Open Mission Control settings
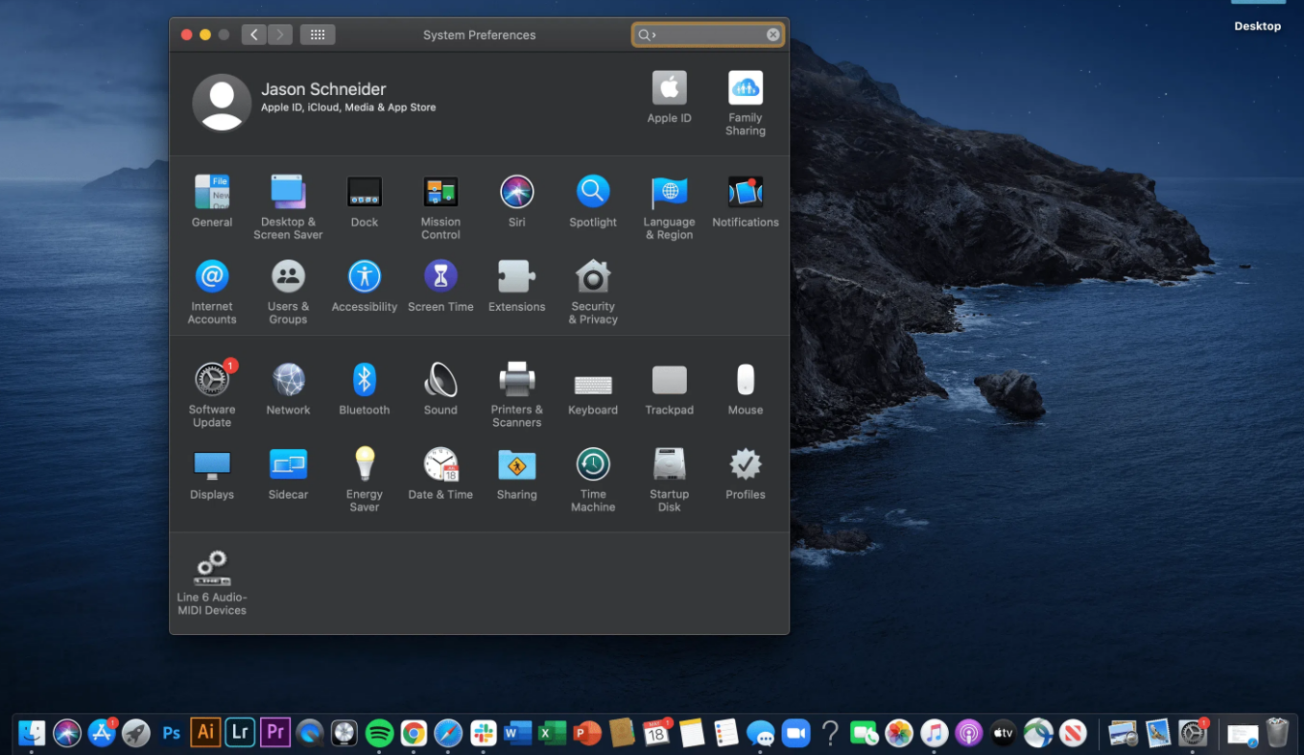The width and height of the screenshot is (1304, 755). coord(440,192)
